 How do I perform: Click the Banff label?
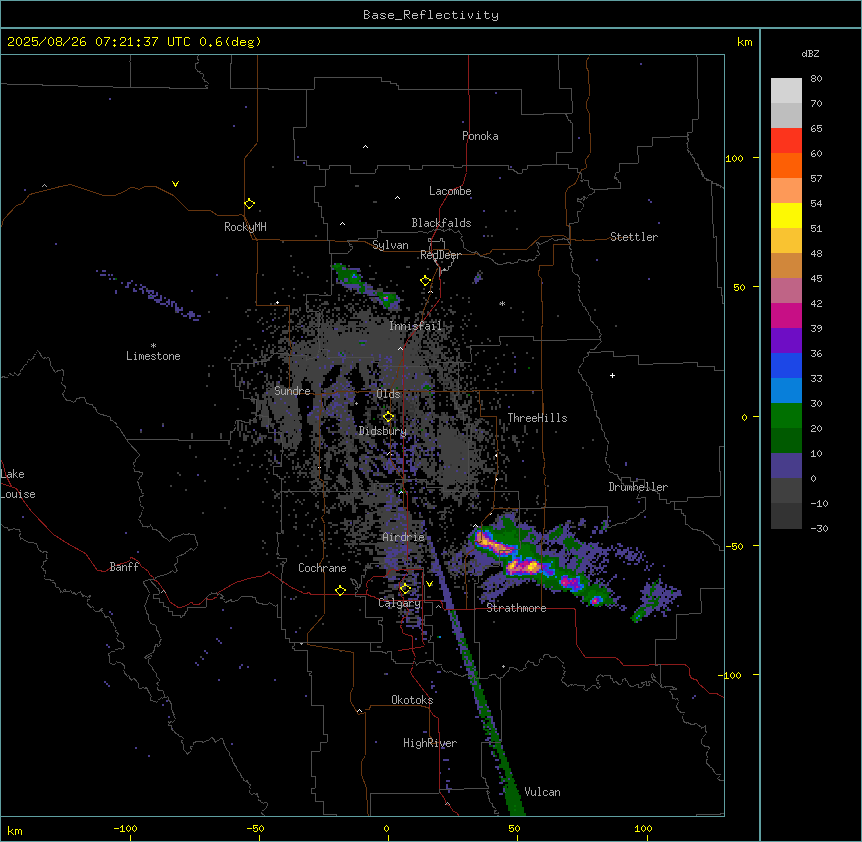click(x=124, y=567)
